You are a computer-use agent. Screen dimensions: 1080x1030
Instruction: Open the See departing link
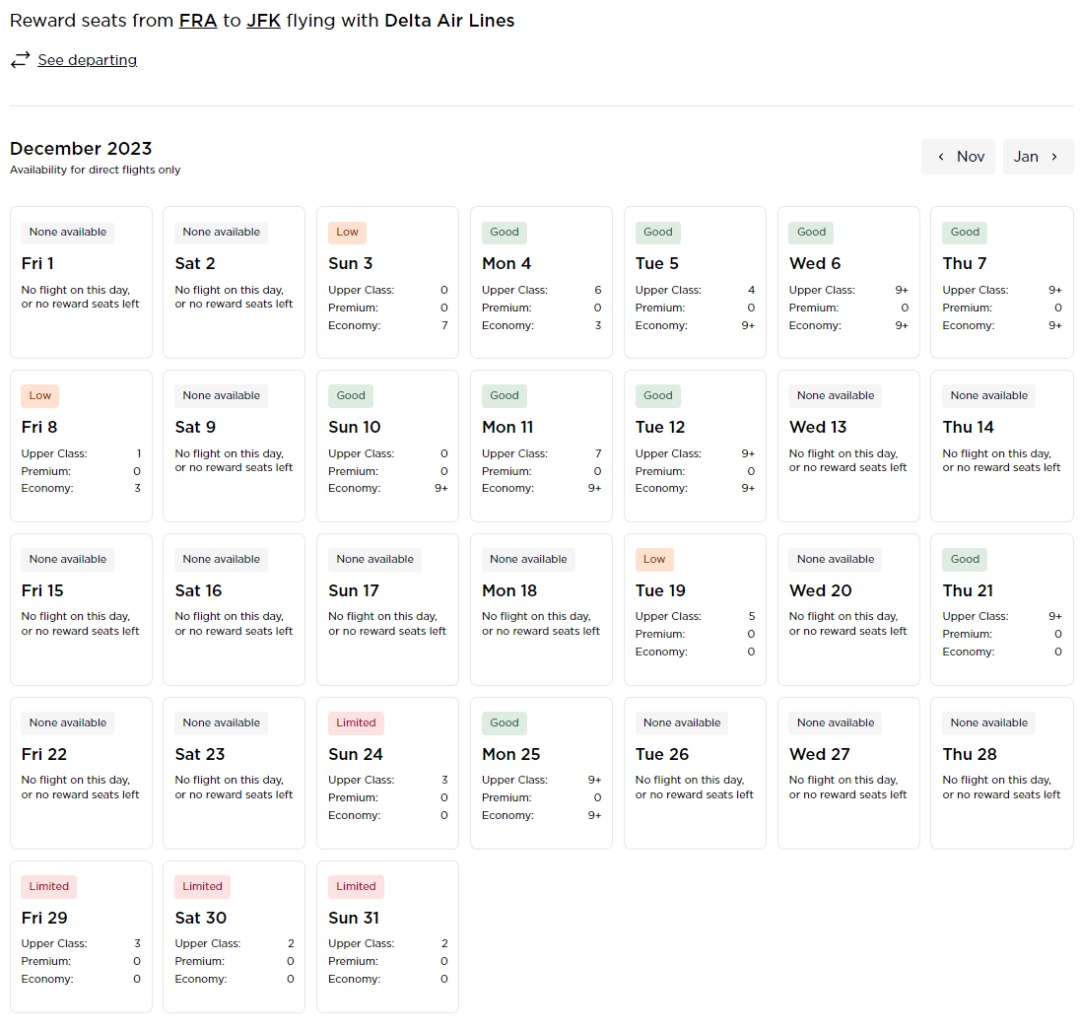(x=87, y=61)
